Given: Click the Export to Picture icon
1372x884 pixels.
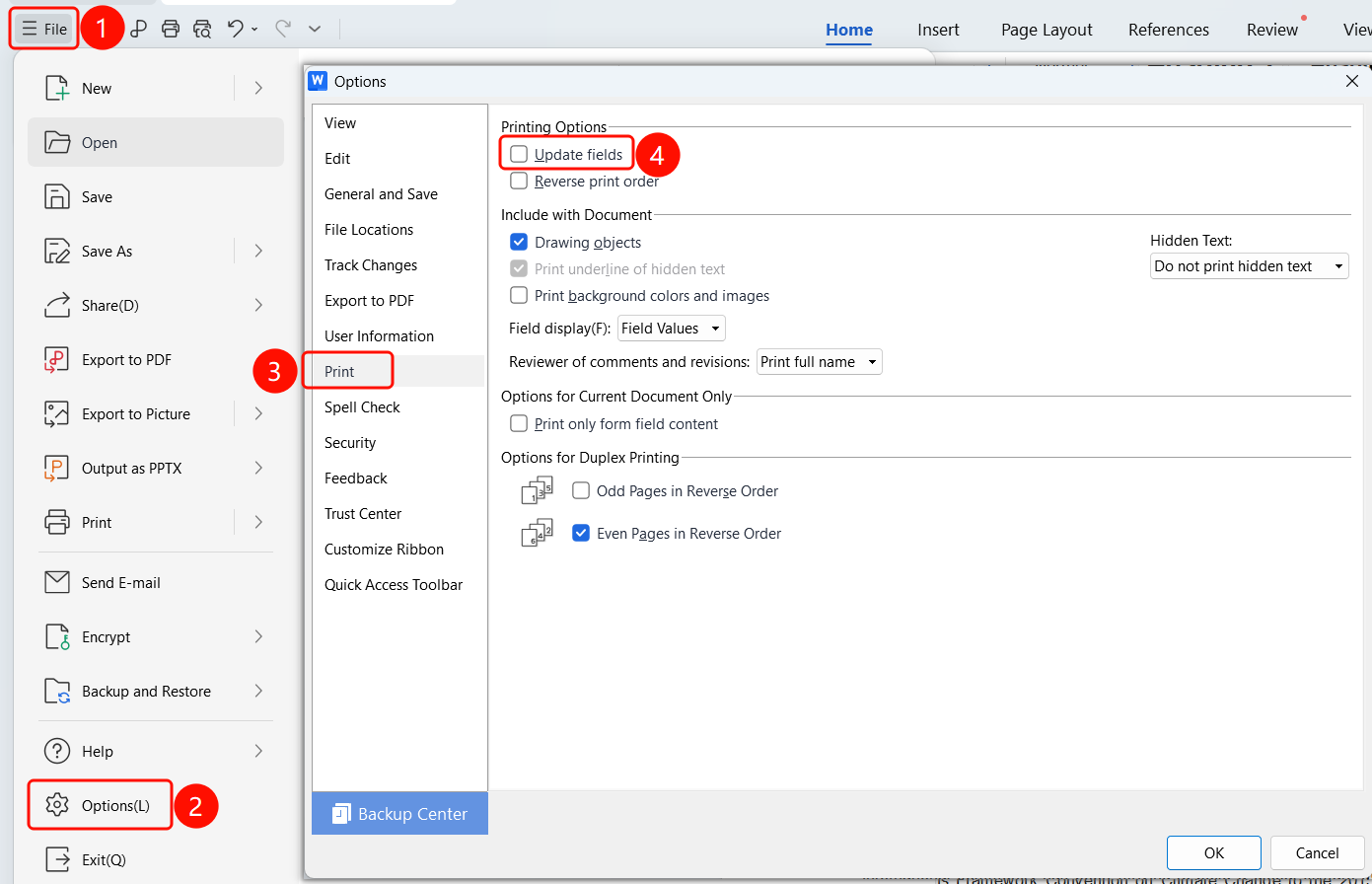Looking at the screenshot, I should 57,413.
